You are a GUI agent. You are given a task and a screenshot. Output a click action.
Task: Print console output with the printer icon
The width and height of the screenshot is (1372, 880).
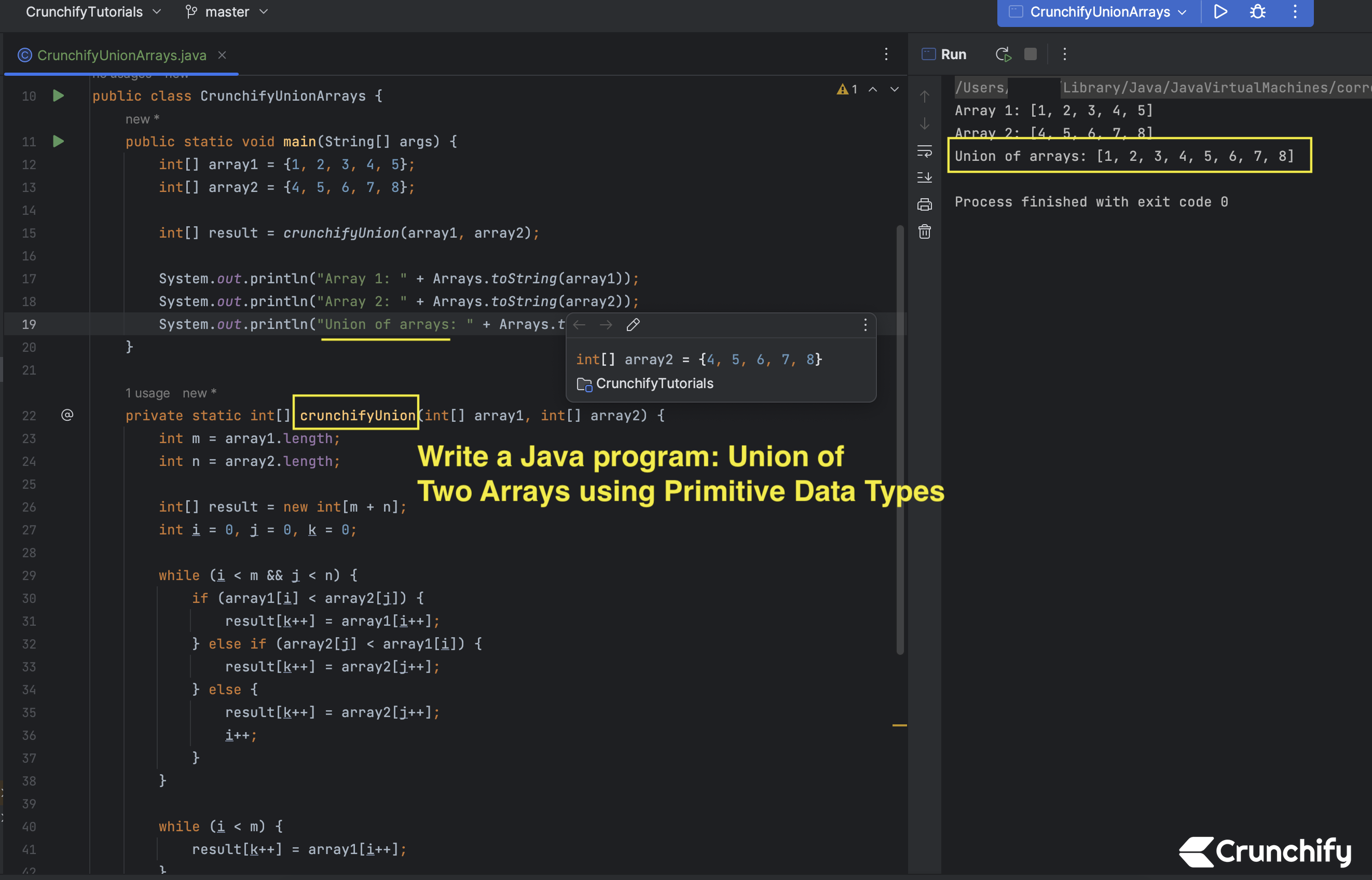click(925, 203)
